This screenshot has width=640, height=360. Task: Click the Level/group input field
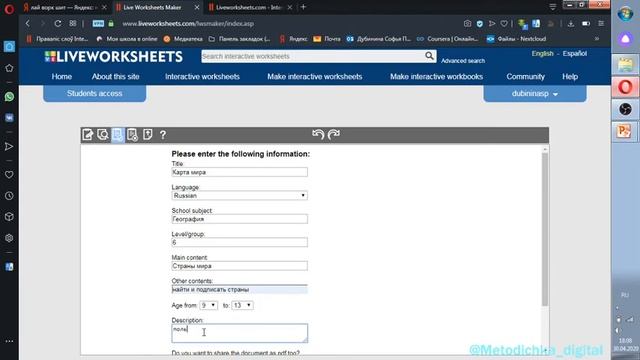point(240,242)
